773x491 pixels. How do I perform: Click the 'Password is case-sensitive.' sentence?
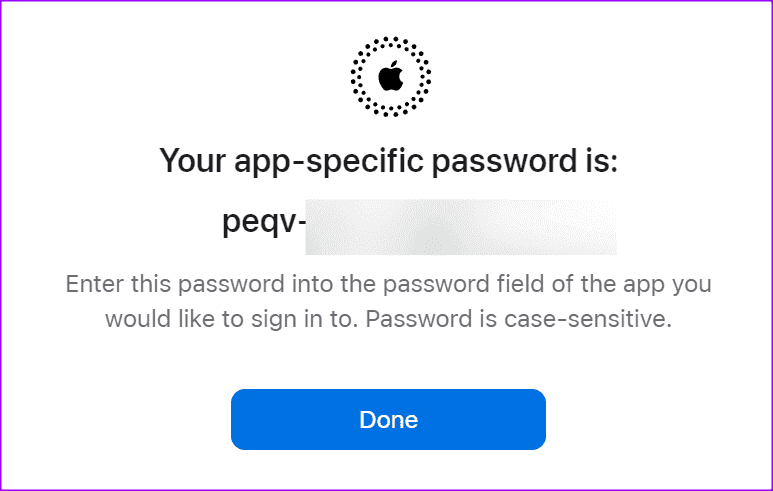(x=519, y=319)
